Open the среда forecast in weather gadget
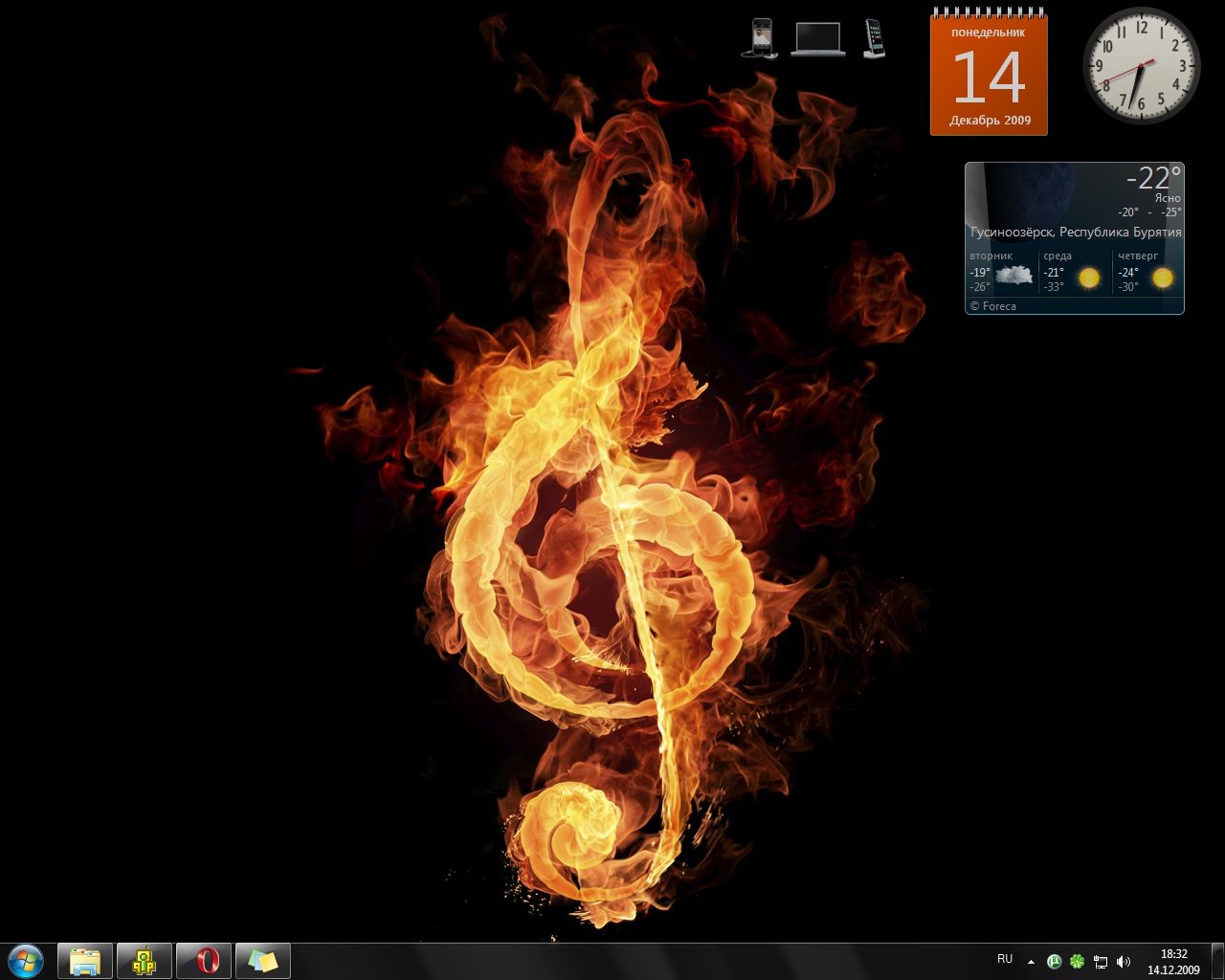This screenshot has height=980, width=1225. 1075,271
